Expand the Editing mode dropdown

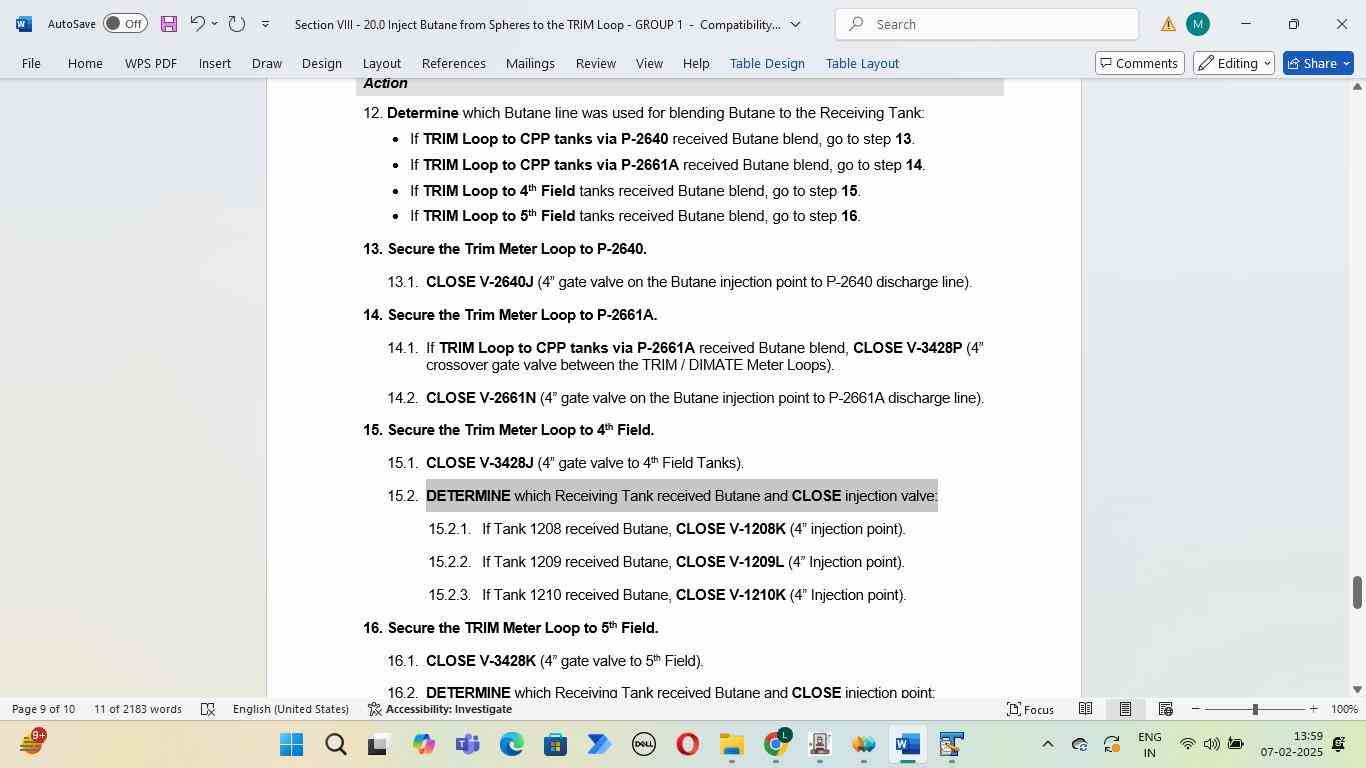click(x=1235, y=63)
